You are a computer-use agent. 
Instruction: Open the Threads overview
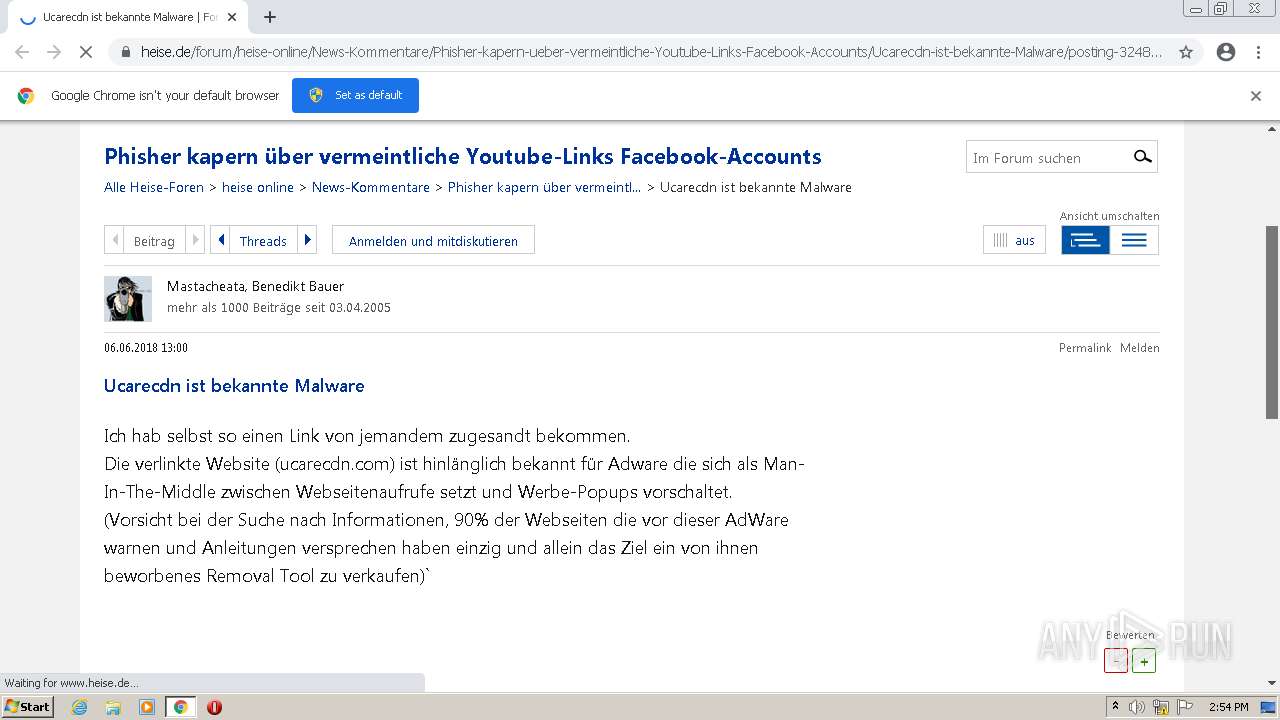pos(263,241)
